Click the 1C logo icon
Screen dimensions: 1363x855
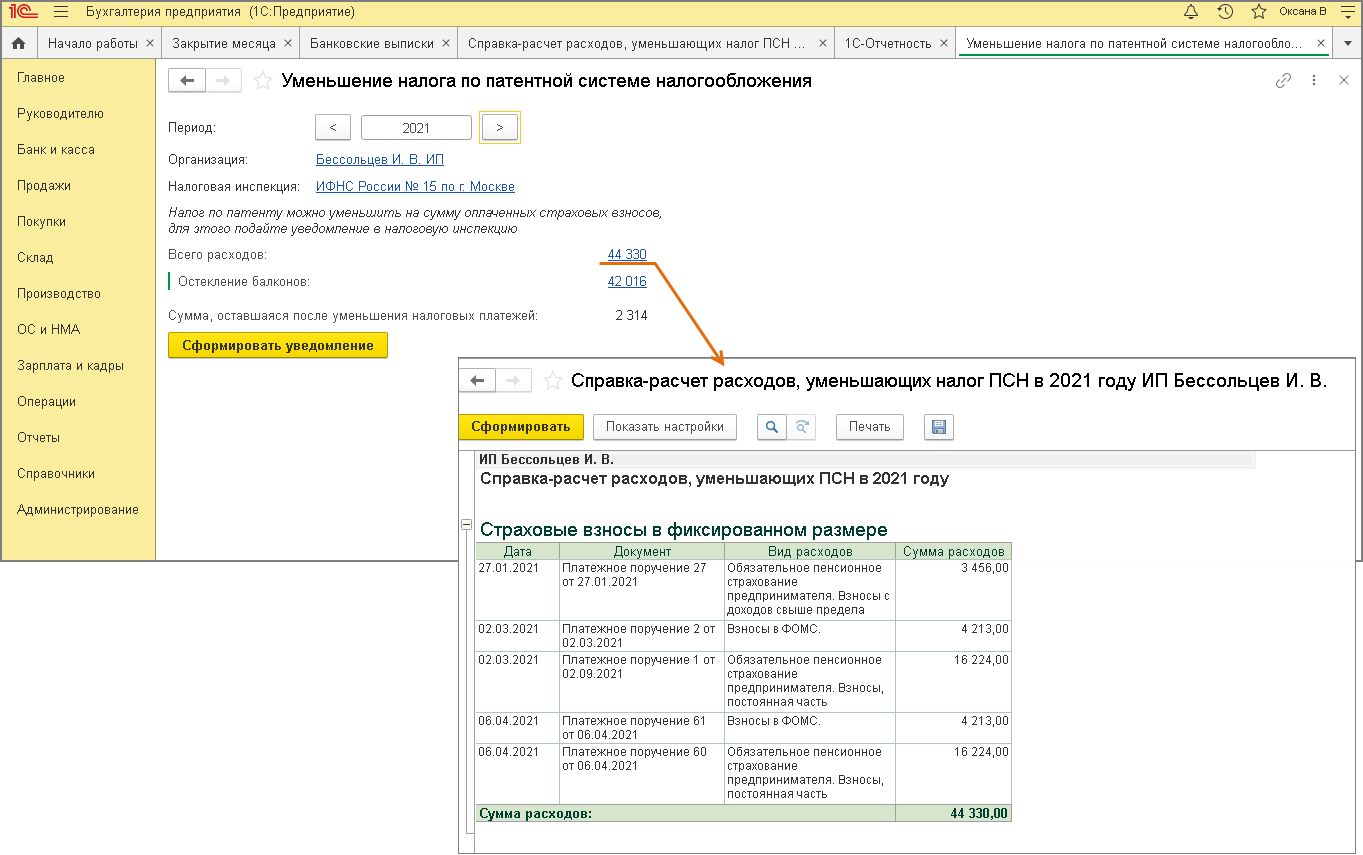(22, 12)
